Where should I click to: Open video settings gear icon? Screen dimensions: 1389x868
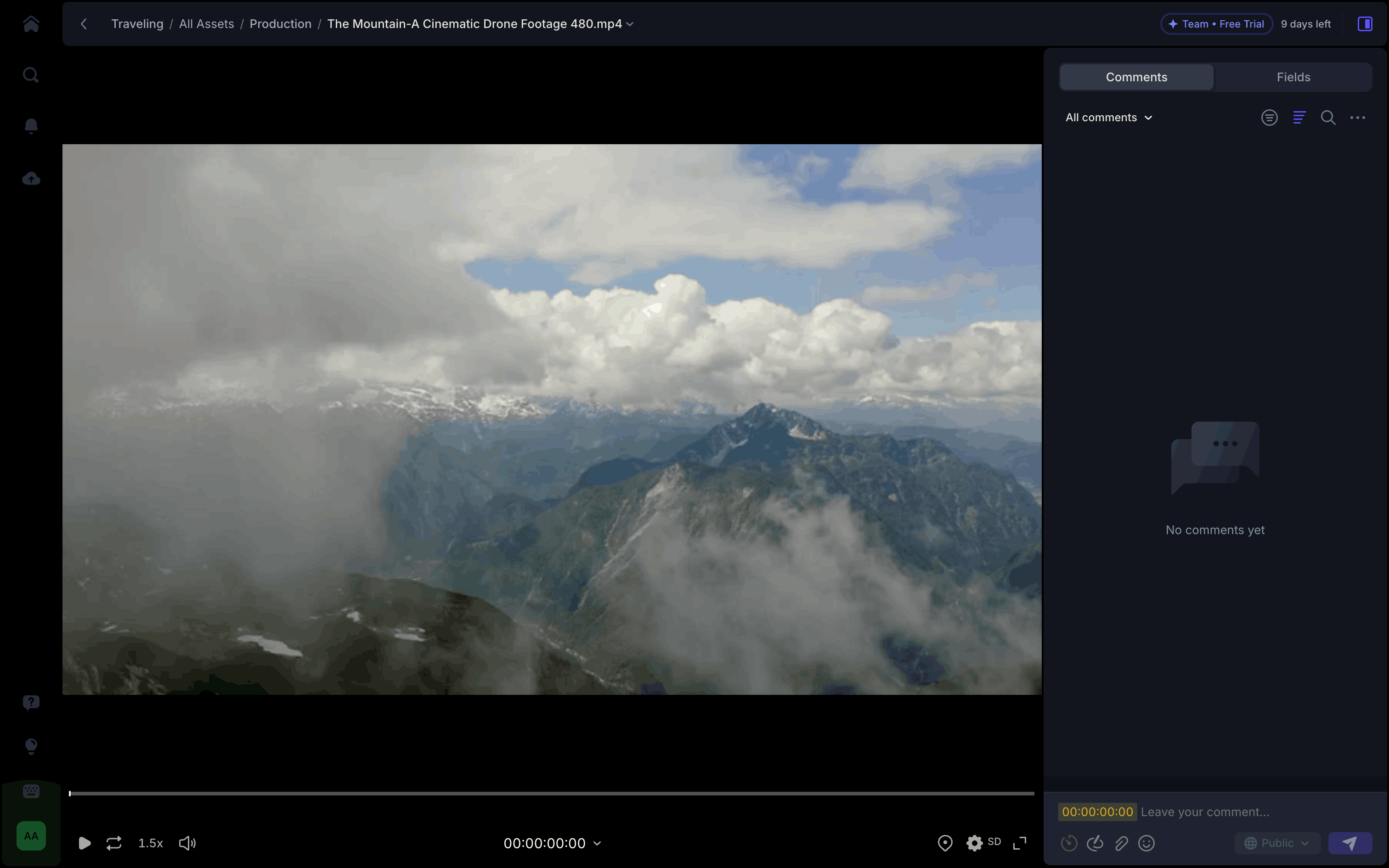pos(974,843)
